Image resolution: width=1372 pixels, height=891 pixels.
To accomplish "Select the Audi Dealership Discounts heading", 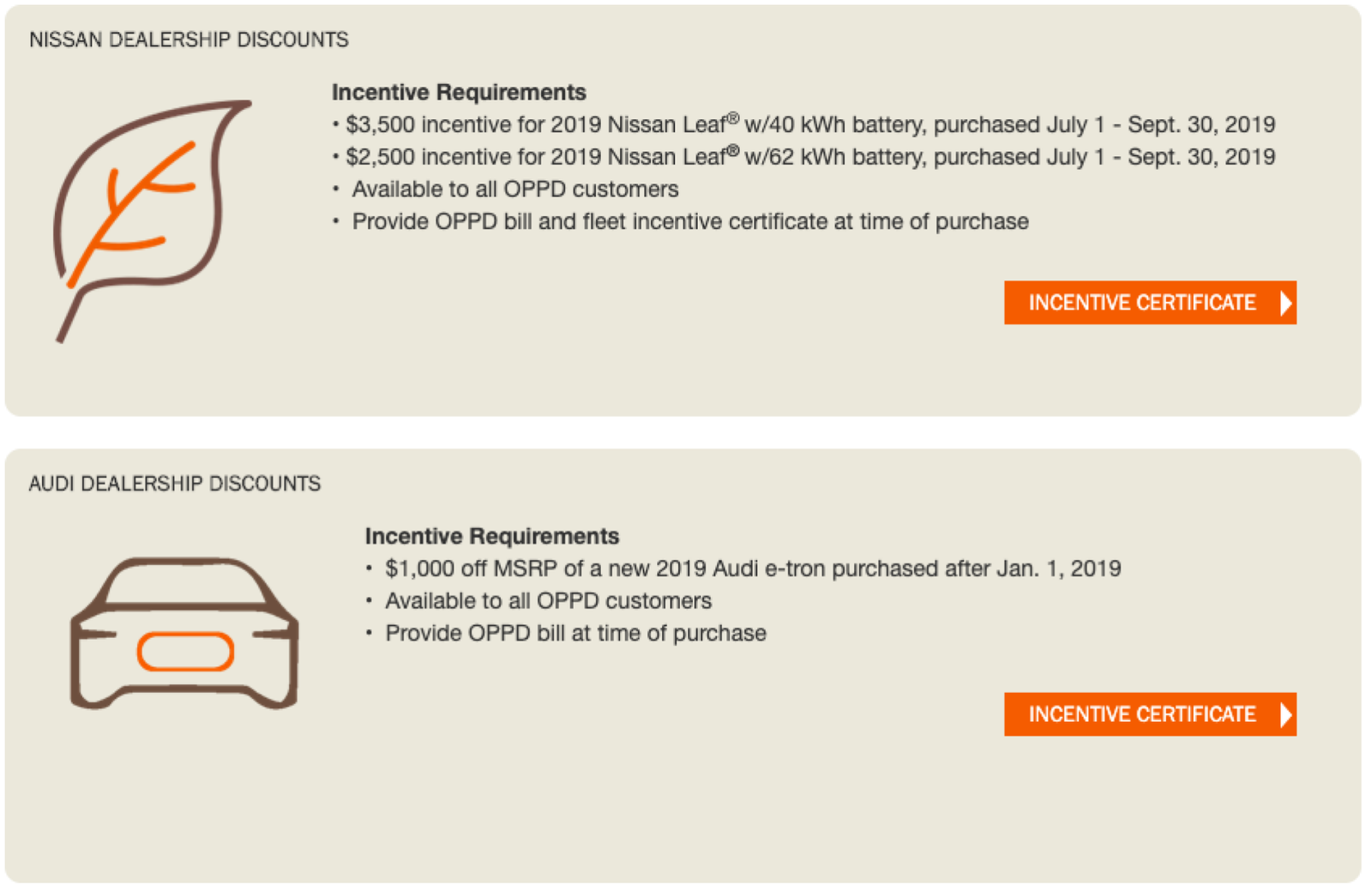I will [175, 484].
